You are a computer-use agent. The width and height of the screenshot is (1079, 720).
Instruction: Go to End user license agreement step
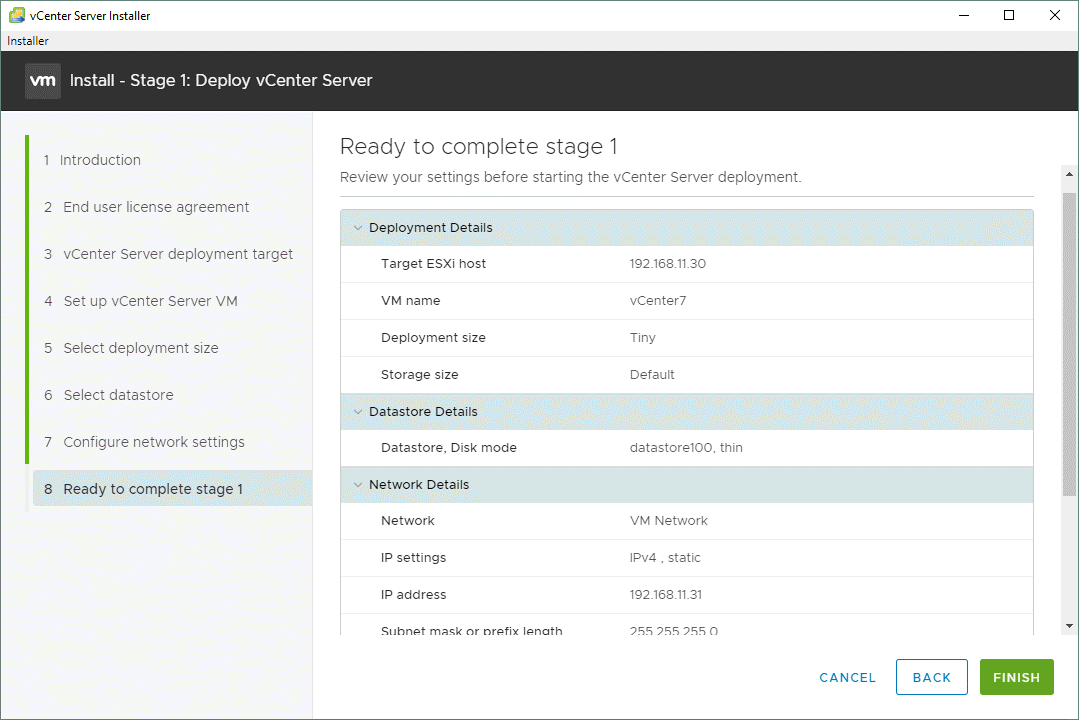point(156,207)
